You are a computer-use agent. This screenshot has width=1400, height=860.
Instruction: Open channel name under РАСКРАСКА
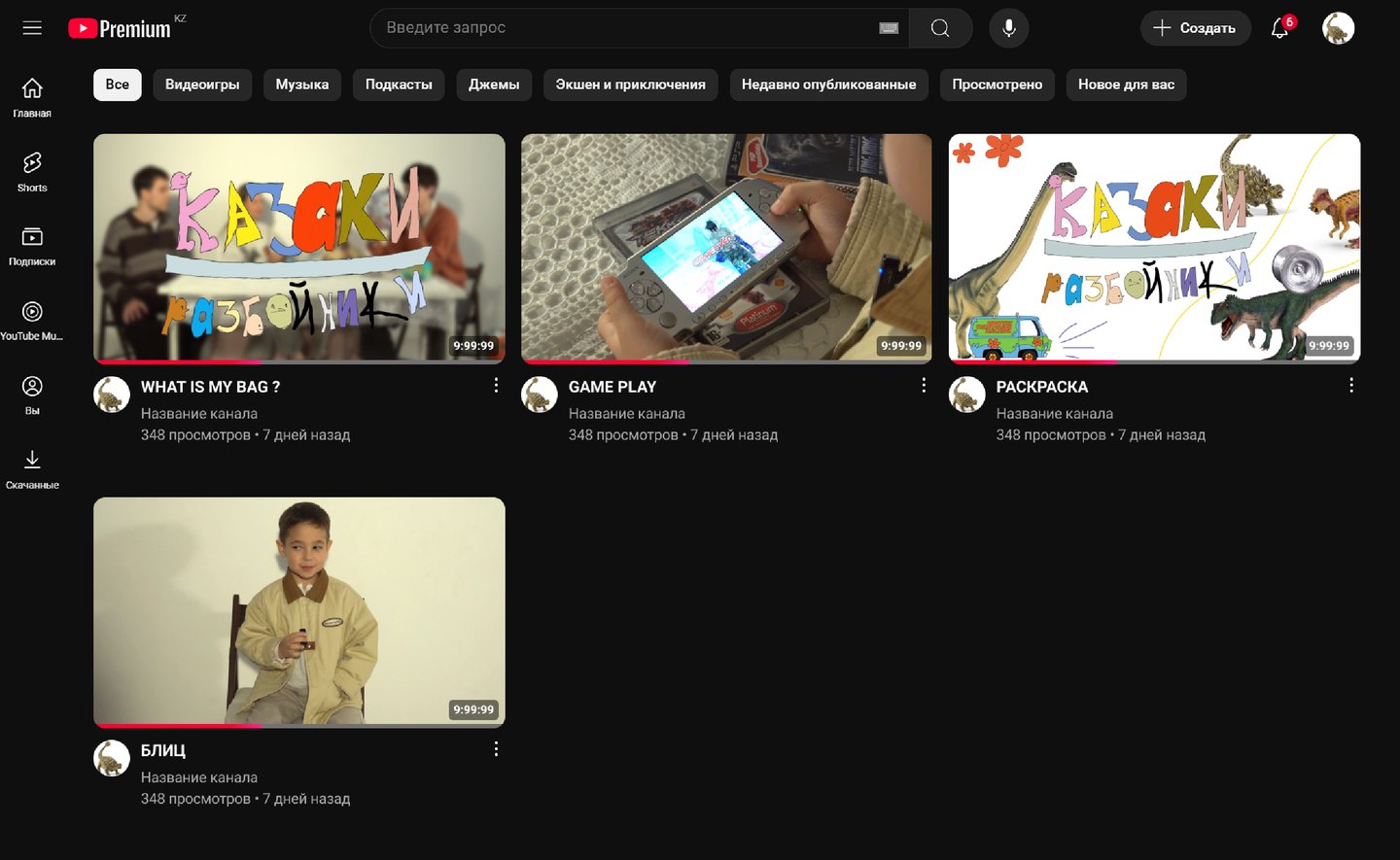[x=1055, y=414]
